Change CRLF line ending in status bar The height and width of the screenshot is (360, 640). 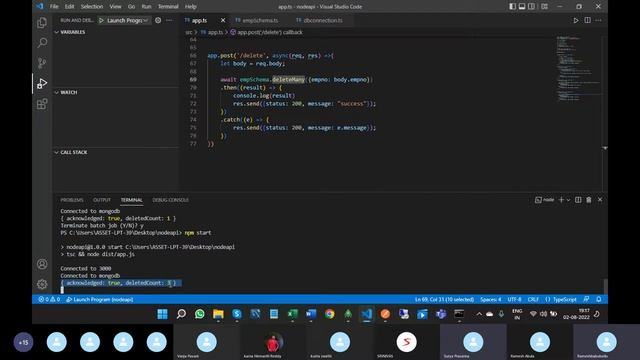tap(533, 299)
